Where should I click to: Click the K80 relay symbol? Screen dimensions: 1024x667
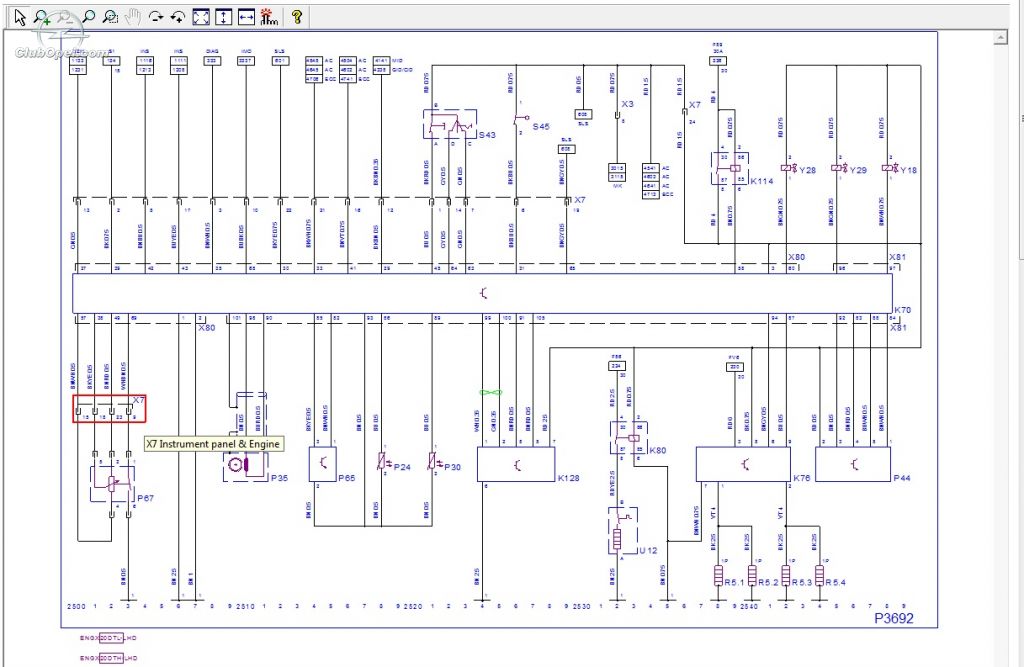(628, 438)
